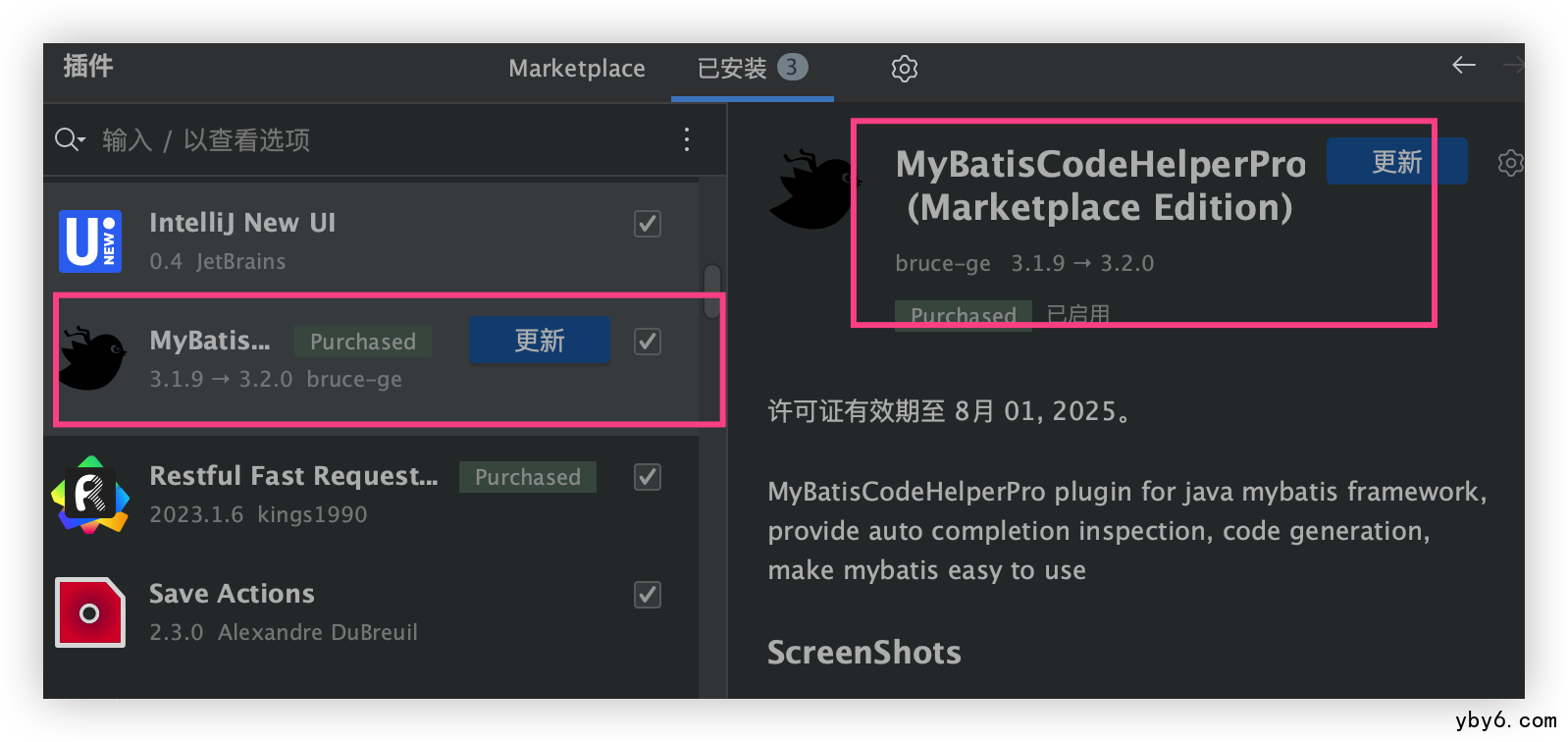Click the plugin description paragraph
The image size is (1568, 742).
pos(1126,531)
